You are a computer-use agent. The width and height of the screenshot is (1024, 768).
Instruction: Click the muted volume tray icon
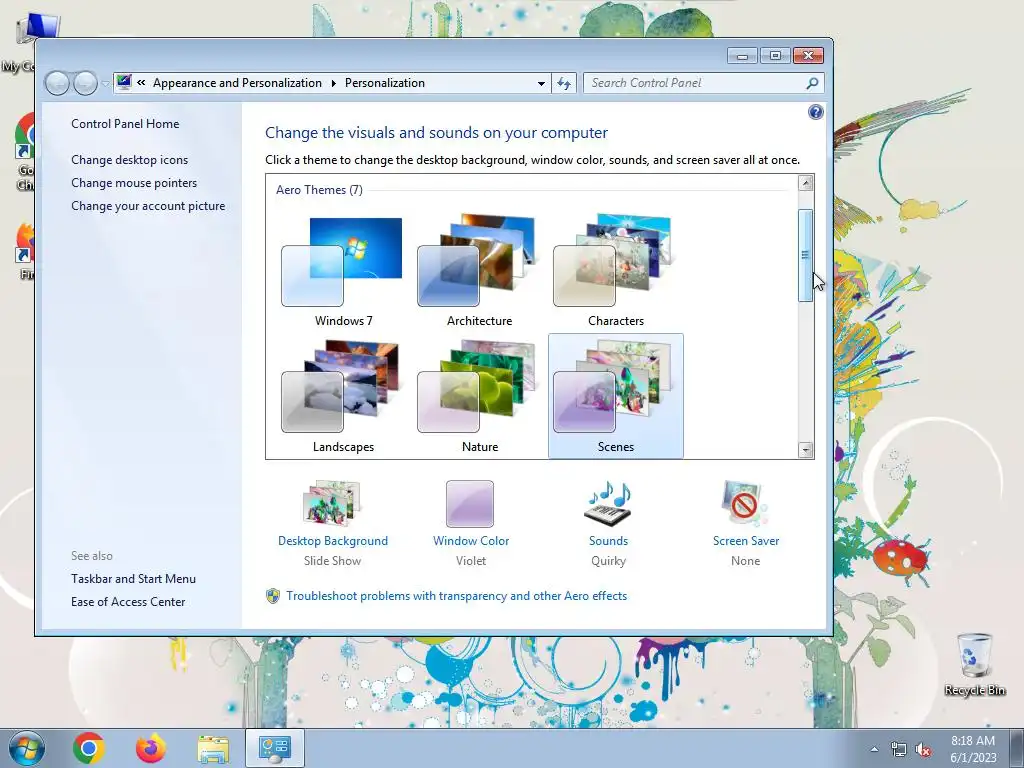(923, 750)
